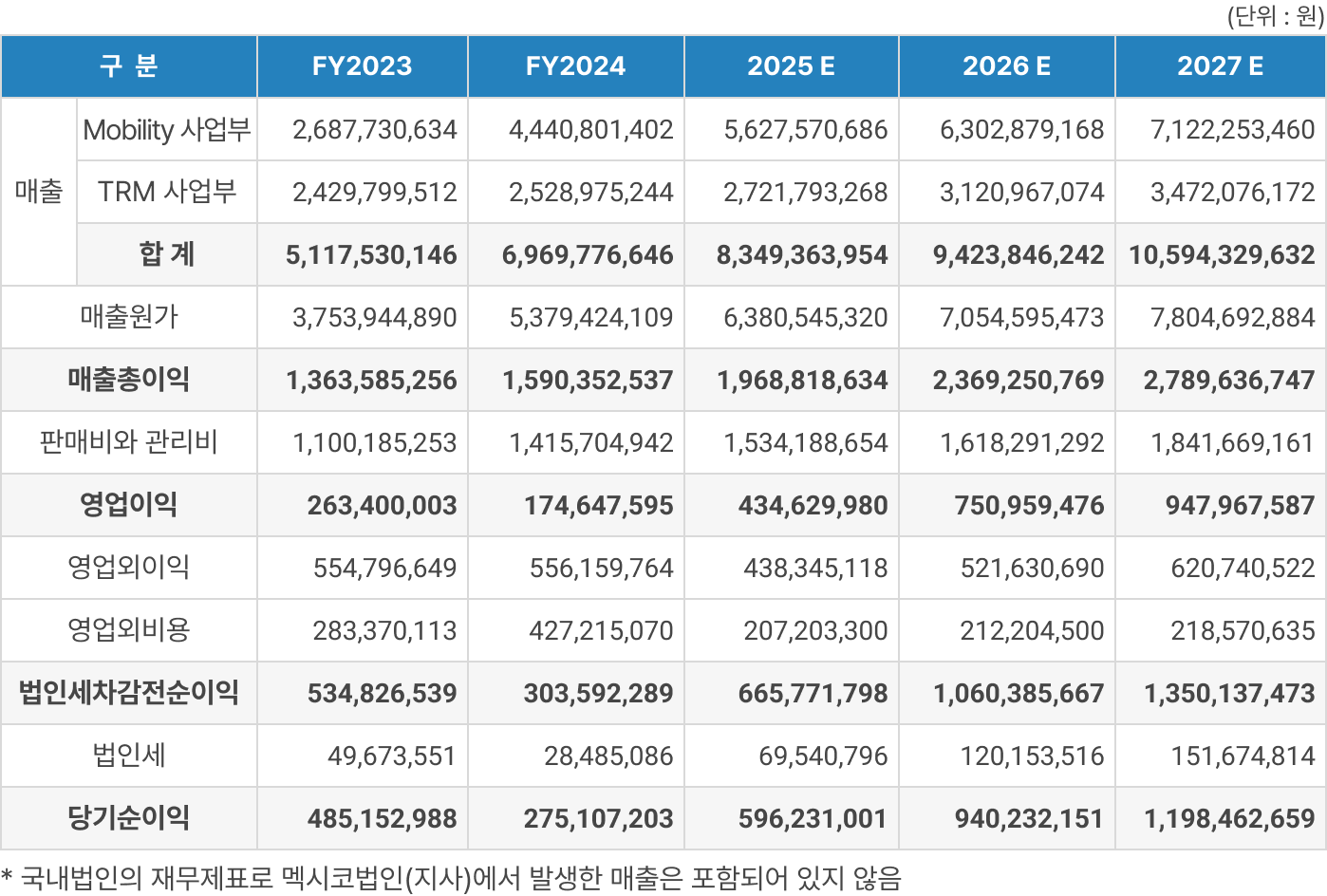This screenshot has width=1327, height=896.
Task: Click the FY2024 column header
Action: pos(575,66)
